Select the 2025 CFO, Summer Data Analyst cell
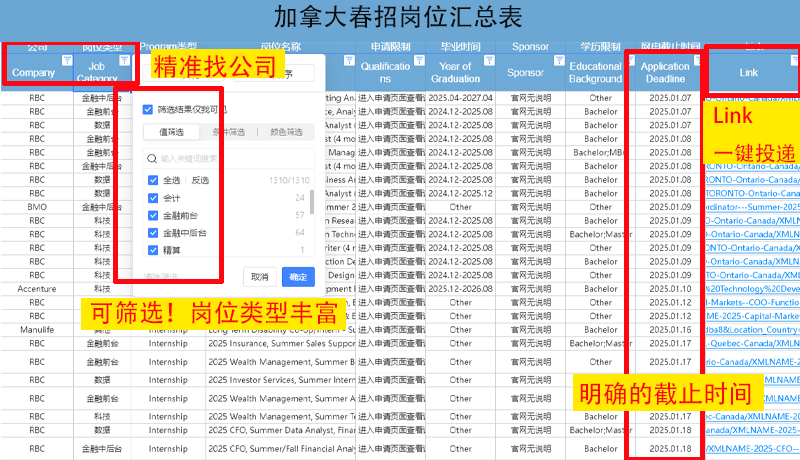Screen dimensions: 800x460 tap(281, 430)
